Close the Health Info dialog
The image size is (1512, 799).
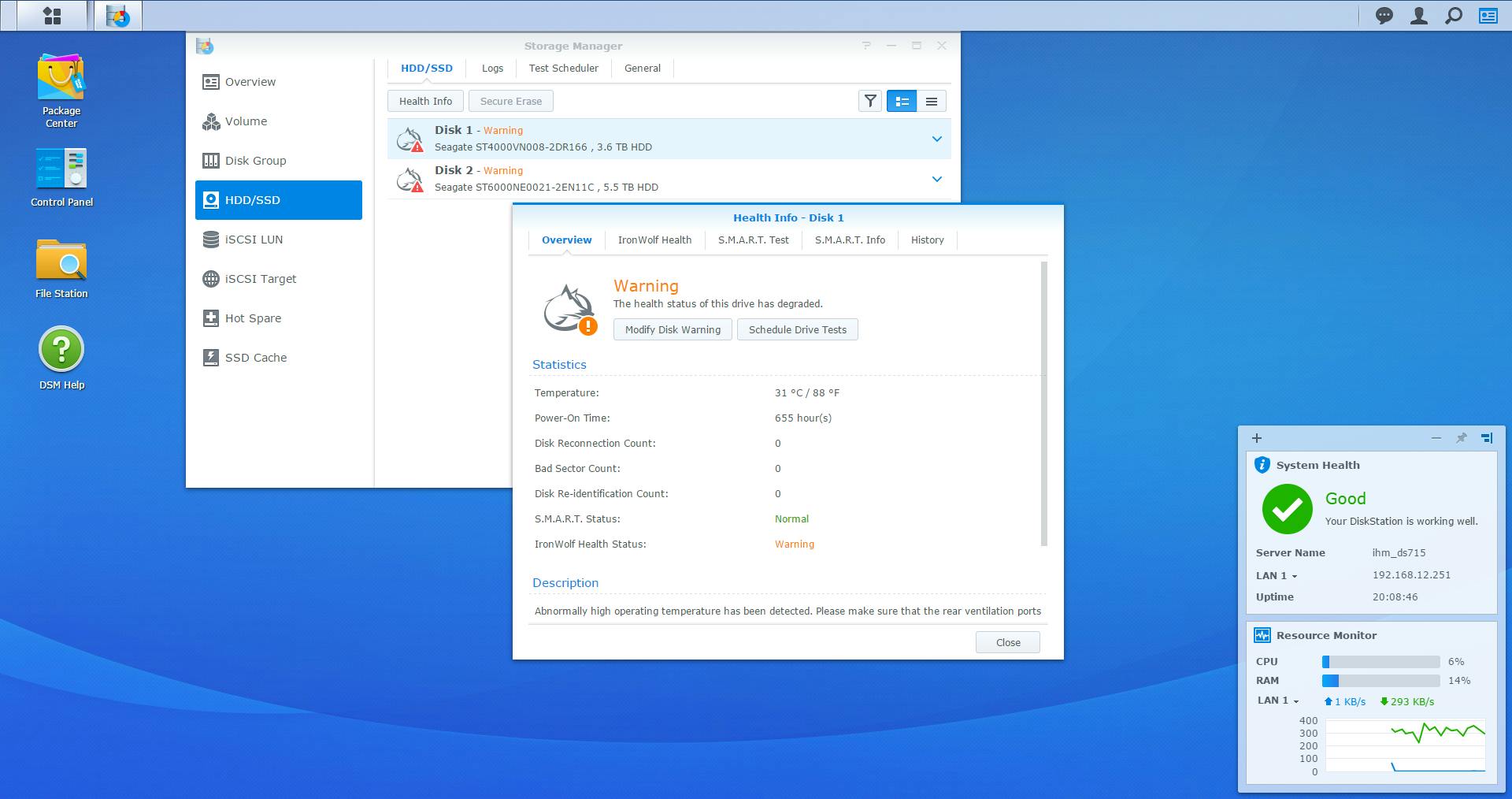point(1008,642)
